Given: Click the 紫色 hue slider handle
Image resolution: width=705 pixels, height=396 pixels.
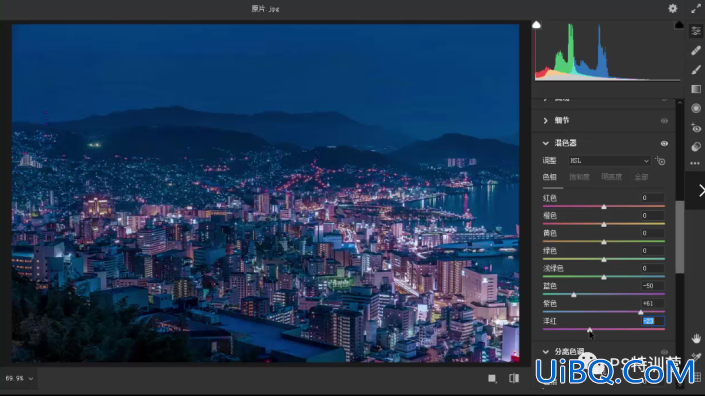Looking at the screenshot, I should point(641,312).
